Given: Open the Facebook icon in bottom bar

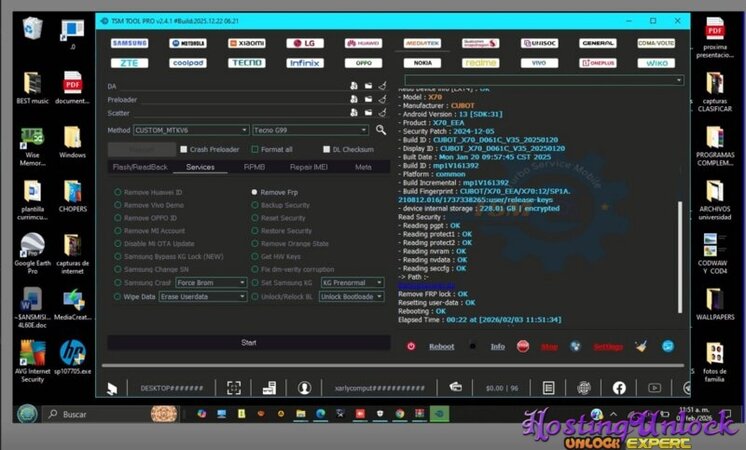Looking at the screenshot, I should [x=619, y=387].
